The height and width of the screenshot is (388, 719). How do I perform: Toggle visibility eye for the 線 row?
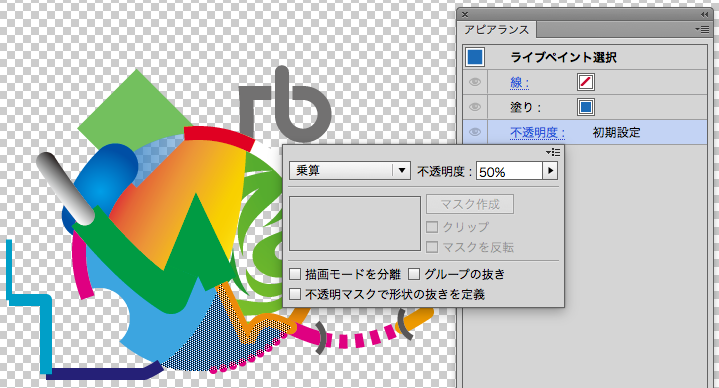475,82
